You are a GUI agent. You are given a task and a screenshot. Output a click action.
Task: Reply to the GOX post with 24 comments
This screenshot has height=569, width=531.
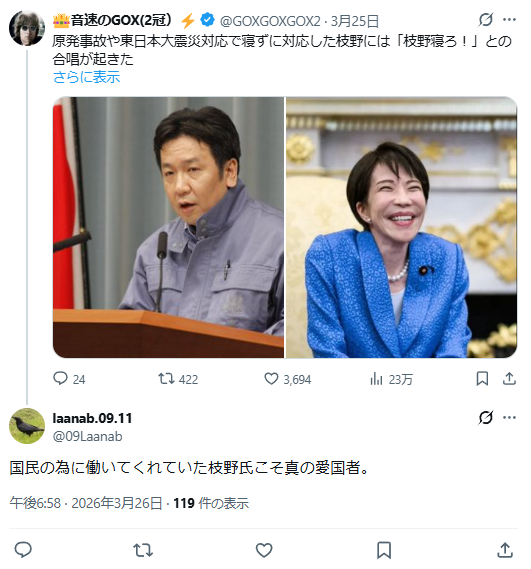[69, 379]
